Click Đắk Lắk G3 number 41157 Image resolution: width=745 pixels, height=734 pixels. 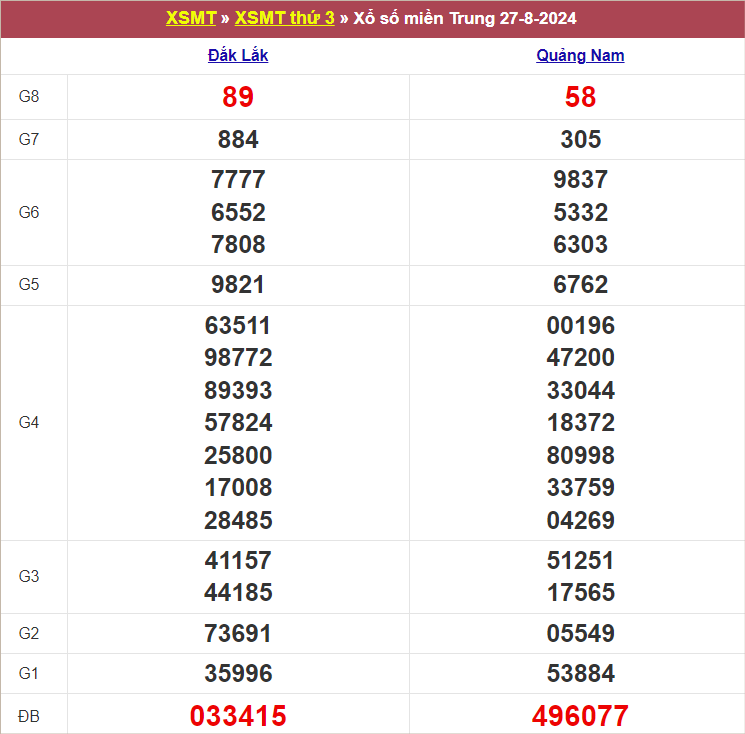[x=238, y=561]
